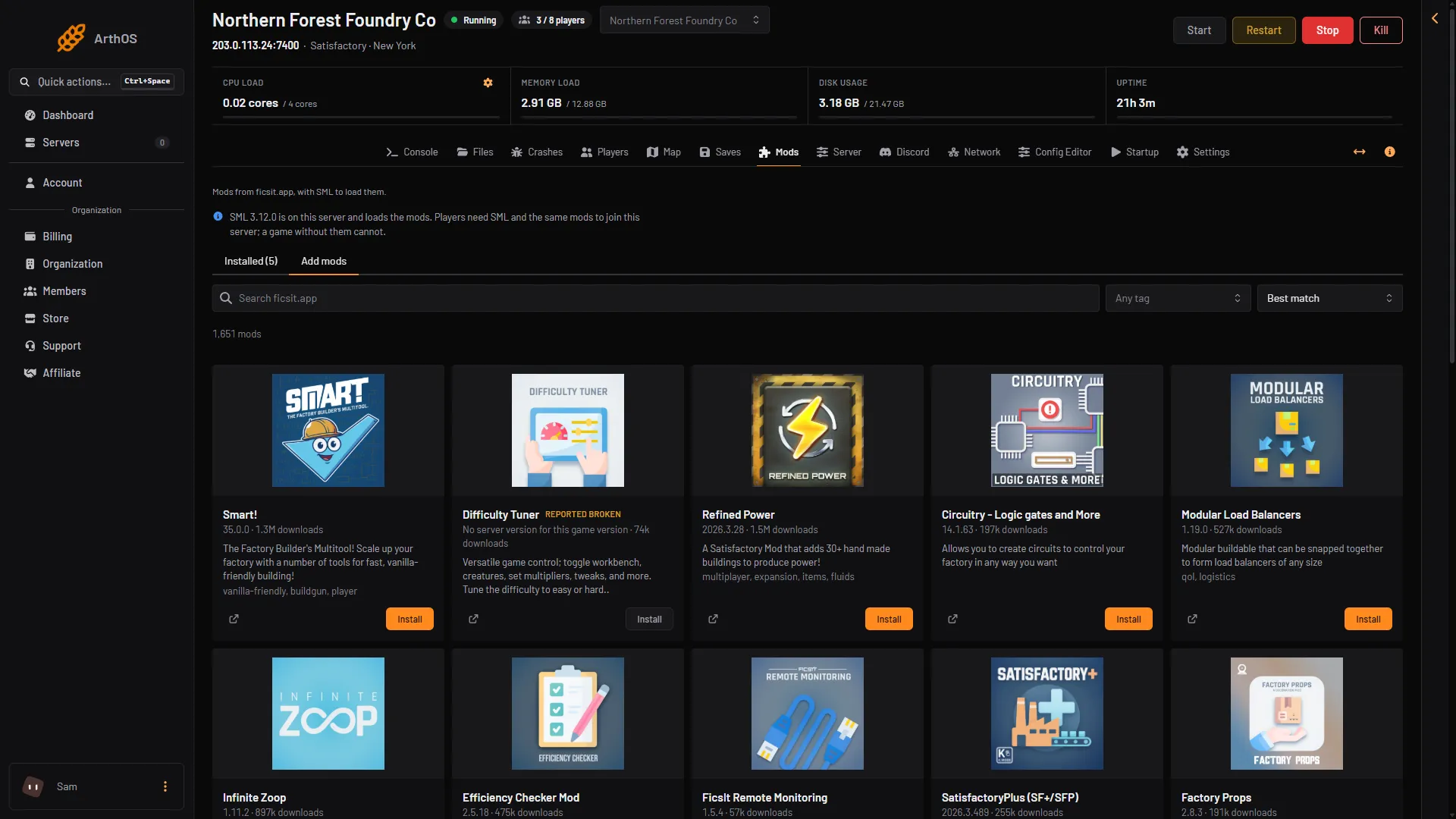Click the Store sidebar icon
Image resolution: width=1456 pixels, height=819 pixels.
point(30,318)
